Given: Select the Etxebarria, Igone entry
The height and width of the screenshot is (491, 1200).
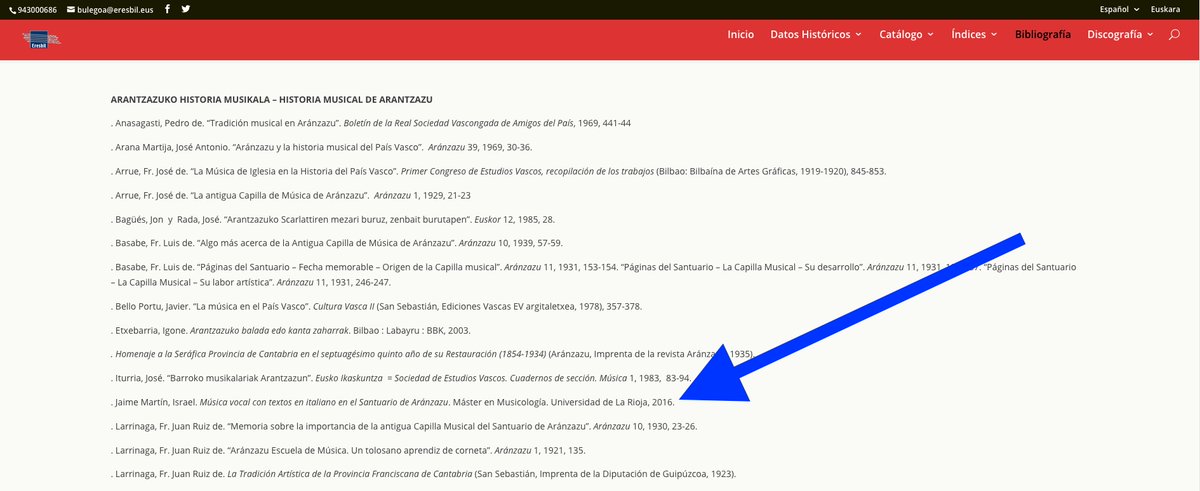Looking at the screenshot, I should click(291, 330).
